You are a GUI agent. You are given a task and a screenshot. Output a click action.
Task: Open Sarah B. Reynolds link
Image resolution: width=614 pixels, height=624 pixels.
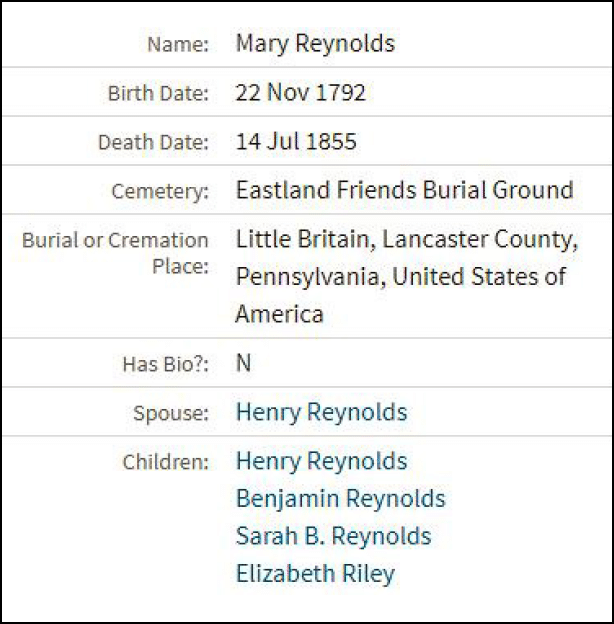pos(333,536)
